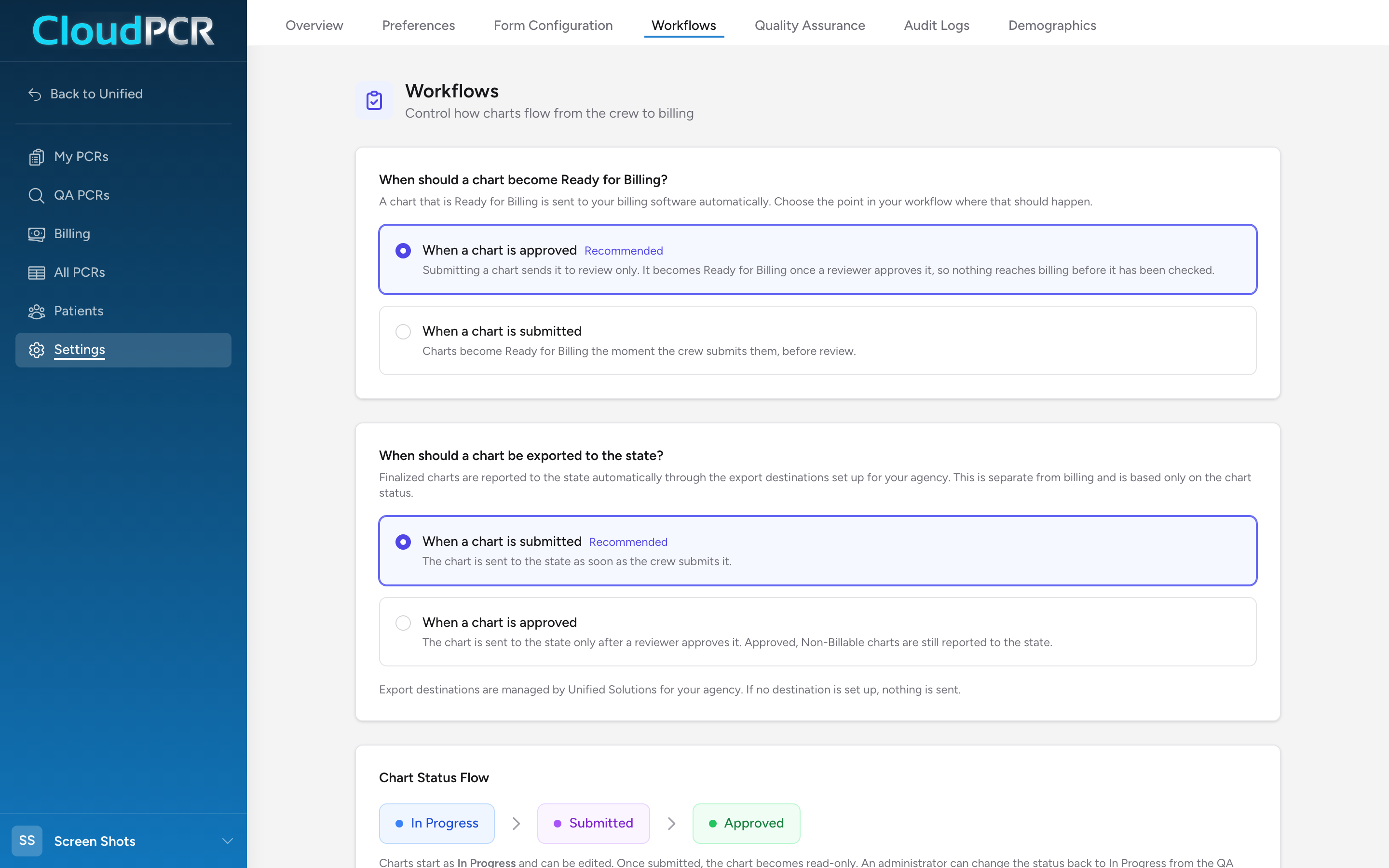This screenshot has width=1389, height=868.
Task: Click the Workflows page title
Action: [x=452, y=91]
